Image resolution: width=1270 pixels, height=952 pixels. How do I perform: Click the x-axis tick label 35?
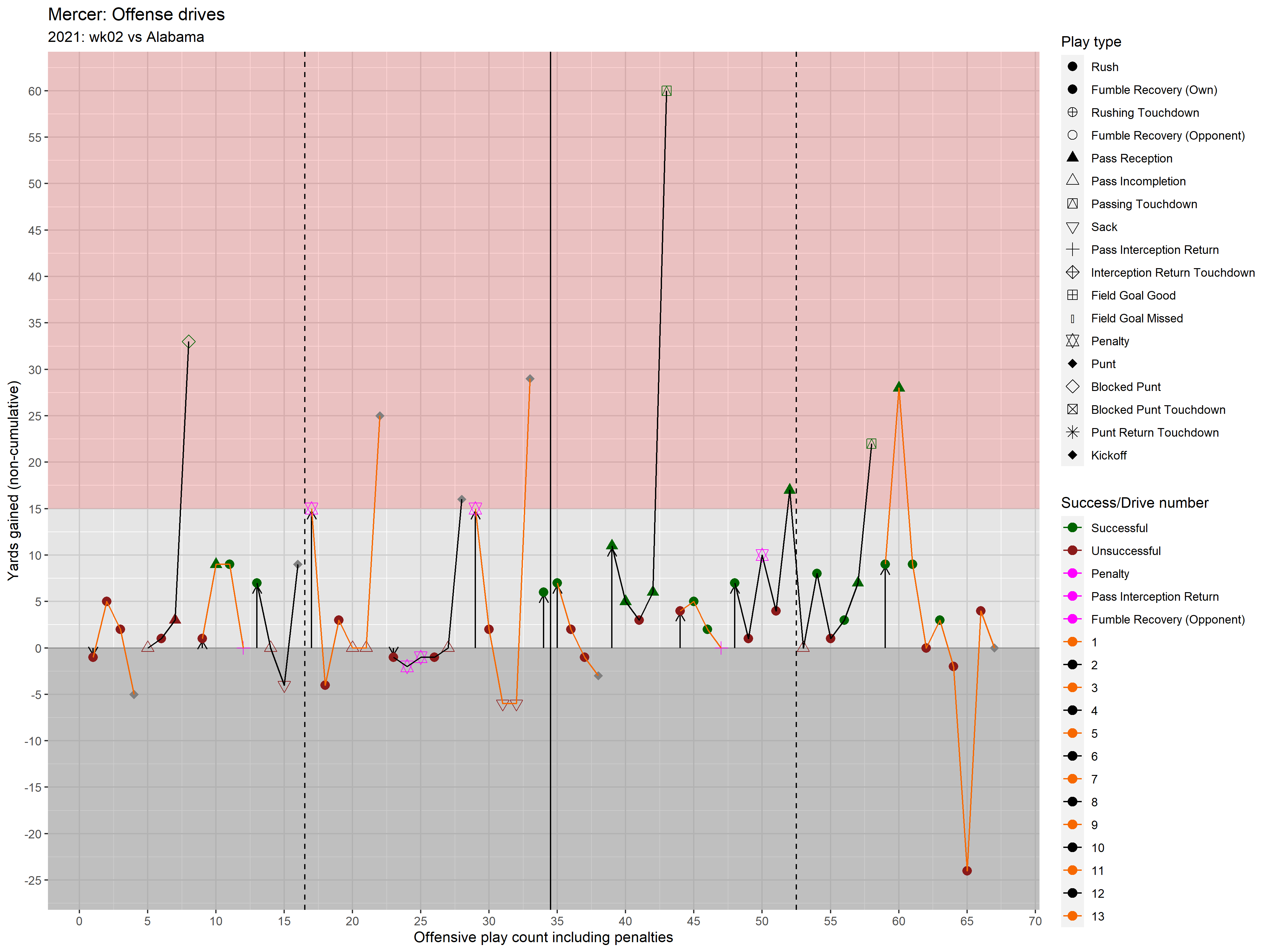click(557, 921)
